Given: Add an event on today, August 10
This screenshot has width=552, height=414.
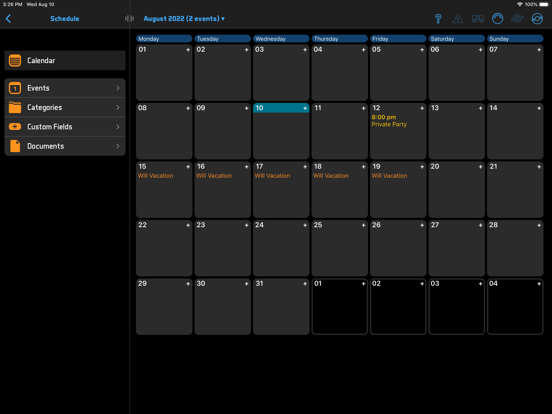Looking at the screenshot, I should point(305,108).
